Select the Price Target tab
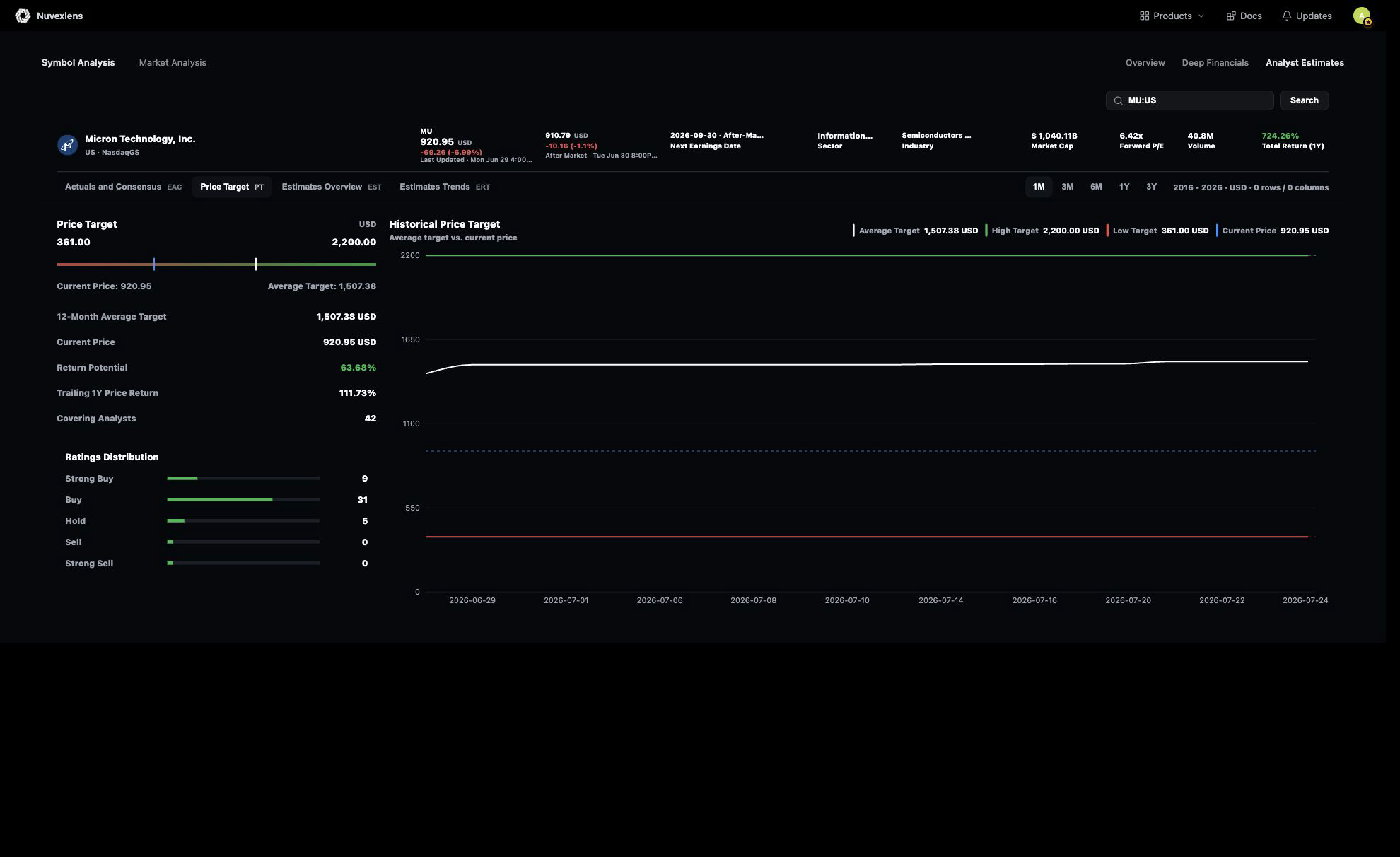 click(x=231, y=187)
